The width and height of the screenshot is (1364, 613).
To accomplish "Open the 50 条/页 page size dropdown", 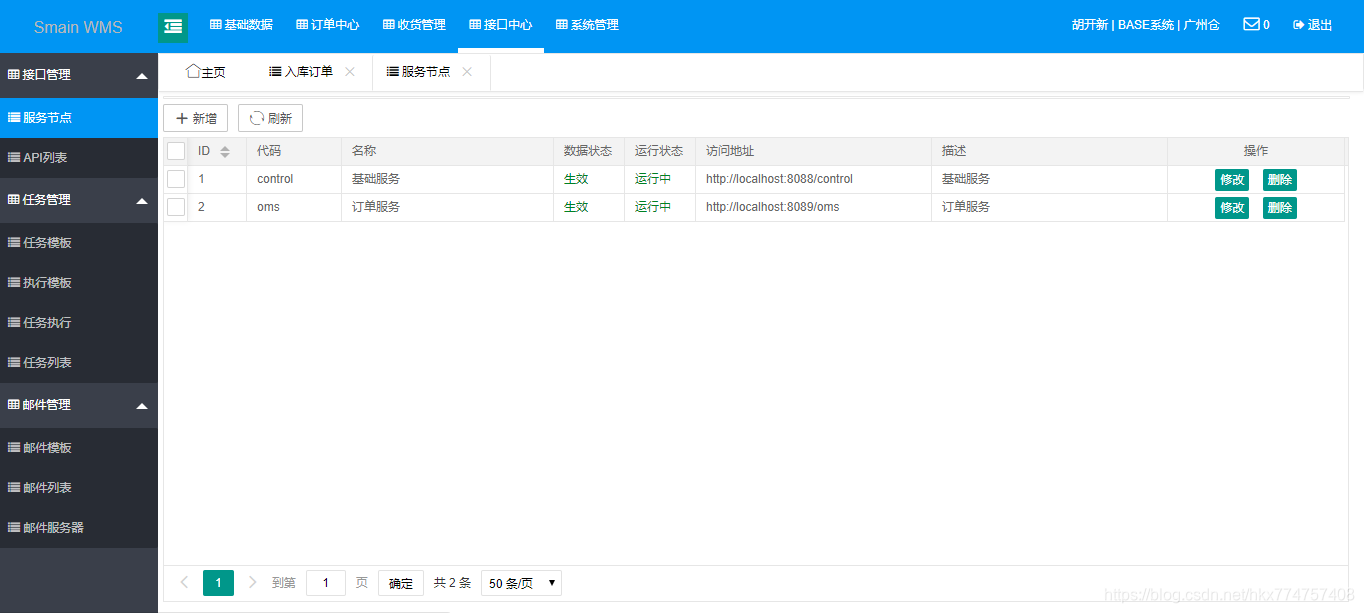I will pyautogui.click(x=521, y=583).
